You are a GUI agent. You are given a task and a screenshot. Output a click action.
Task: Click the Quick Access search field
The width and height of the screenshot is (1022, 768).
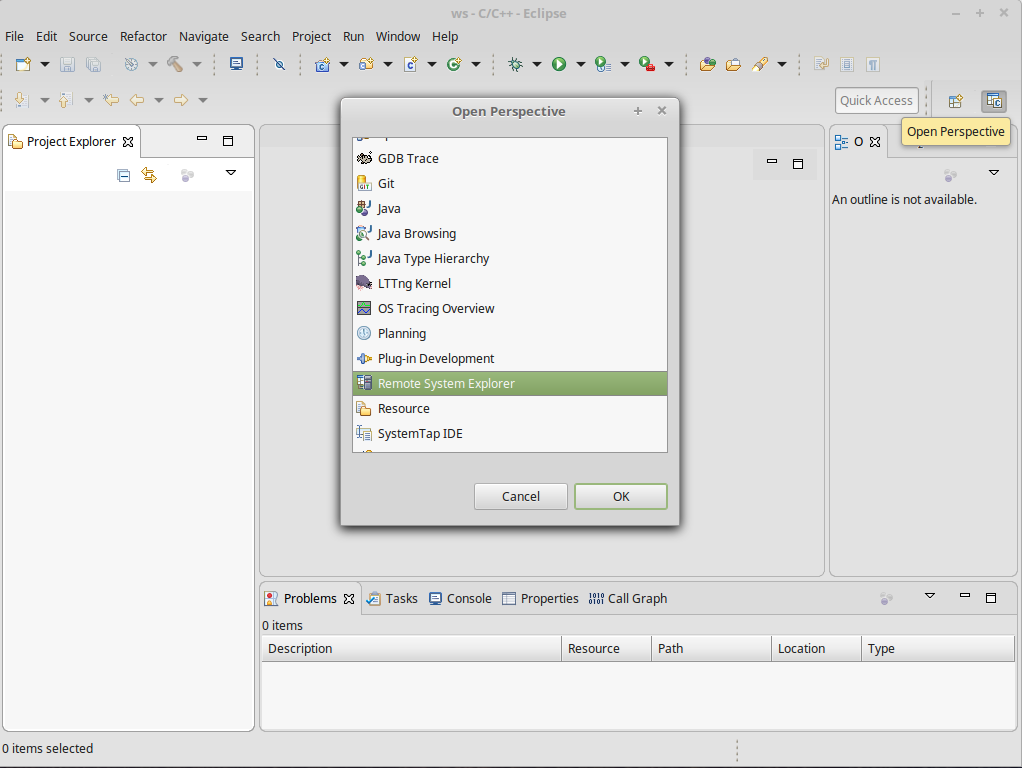tap(877, 100)
